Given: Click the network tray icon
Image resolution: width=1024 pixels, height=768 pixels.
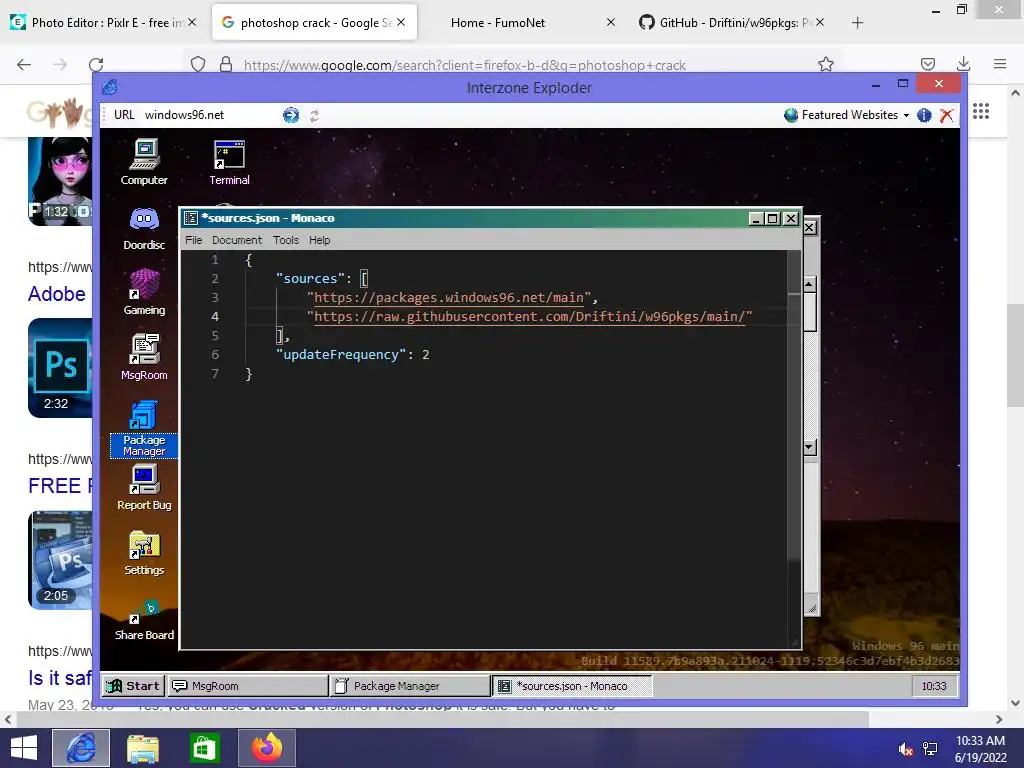Looking at the screenshot, I should (x=930, y=749).
